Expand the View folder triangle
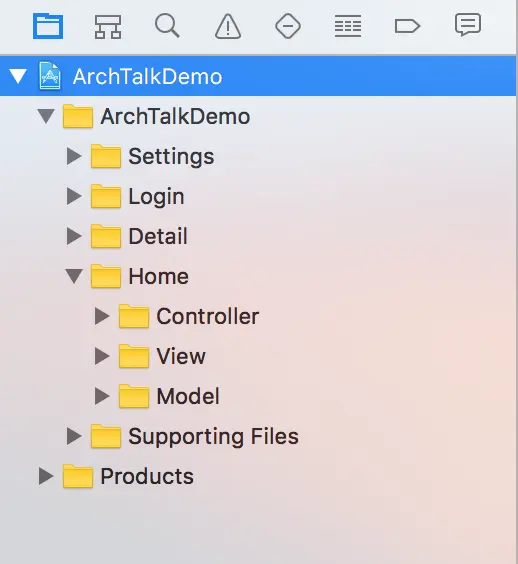518x564 pixels. [x=102, y=356]
